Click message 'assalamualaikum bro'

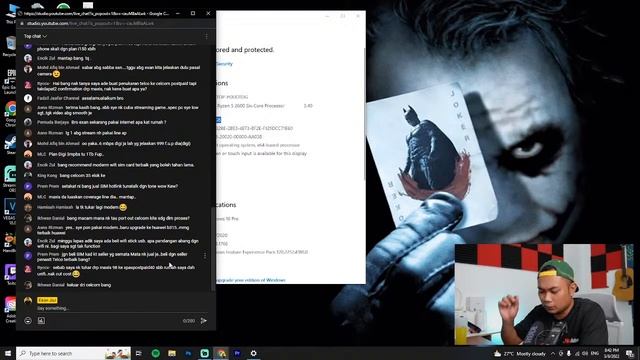[102, 98]
